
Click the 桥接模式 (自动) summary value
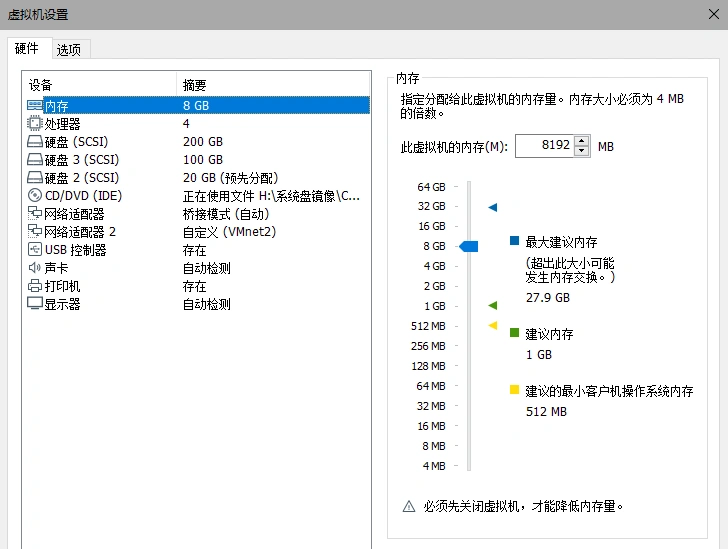[226, 214]
